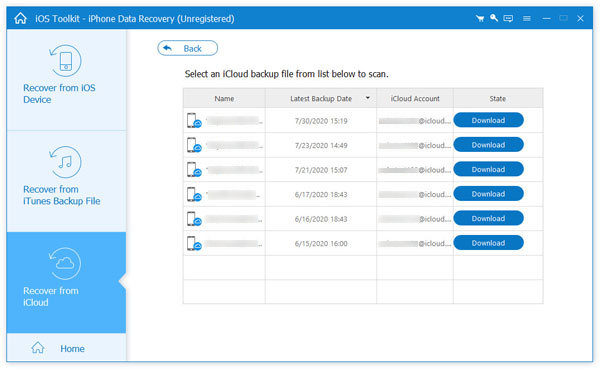Click the State column header
Screen dimensions: 600x369
click(x=498, y=98)
